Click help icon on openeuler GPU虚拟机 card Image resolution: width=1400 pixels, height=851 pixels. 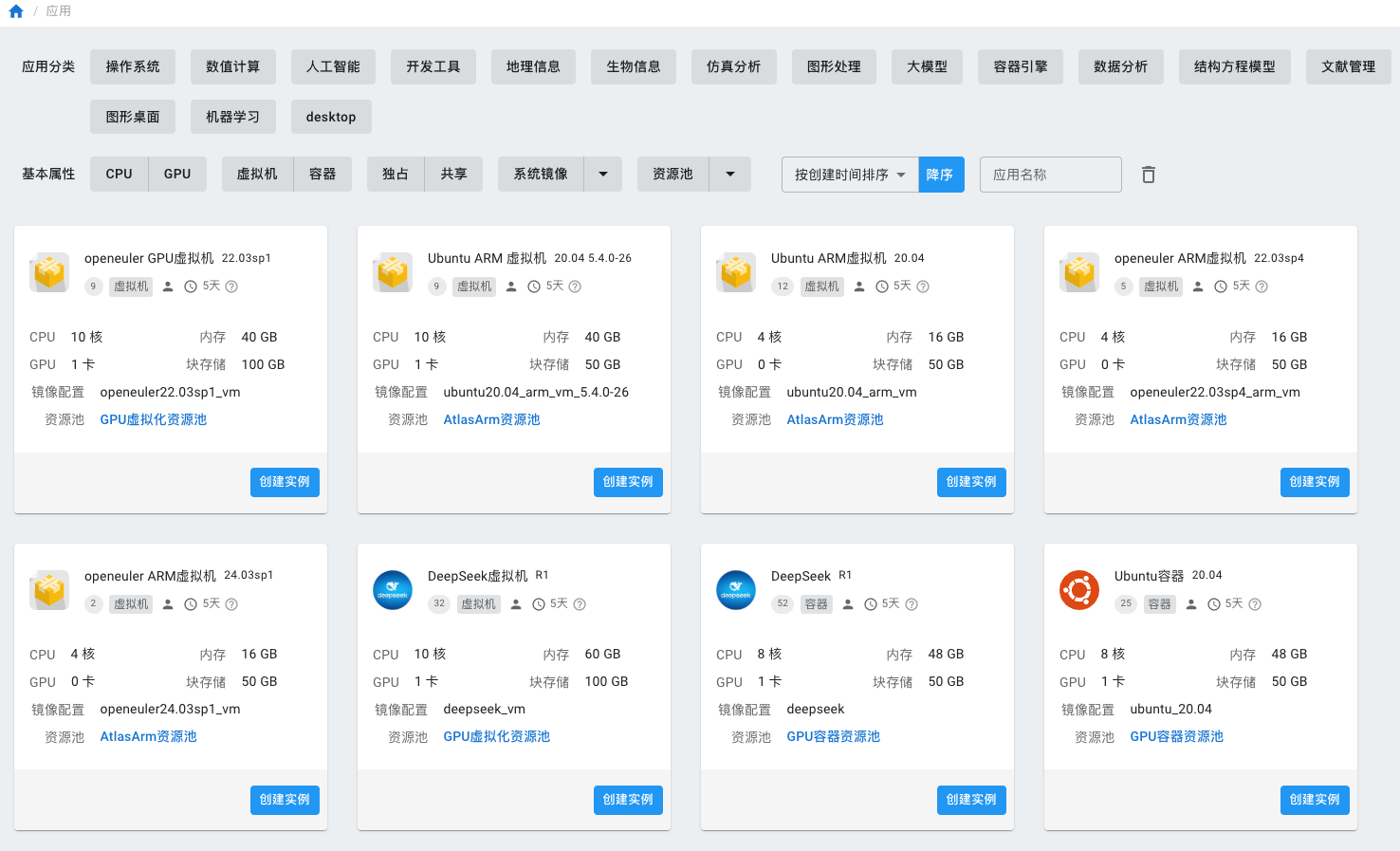coord(231,287)
